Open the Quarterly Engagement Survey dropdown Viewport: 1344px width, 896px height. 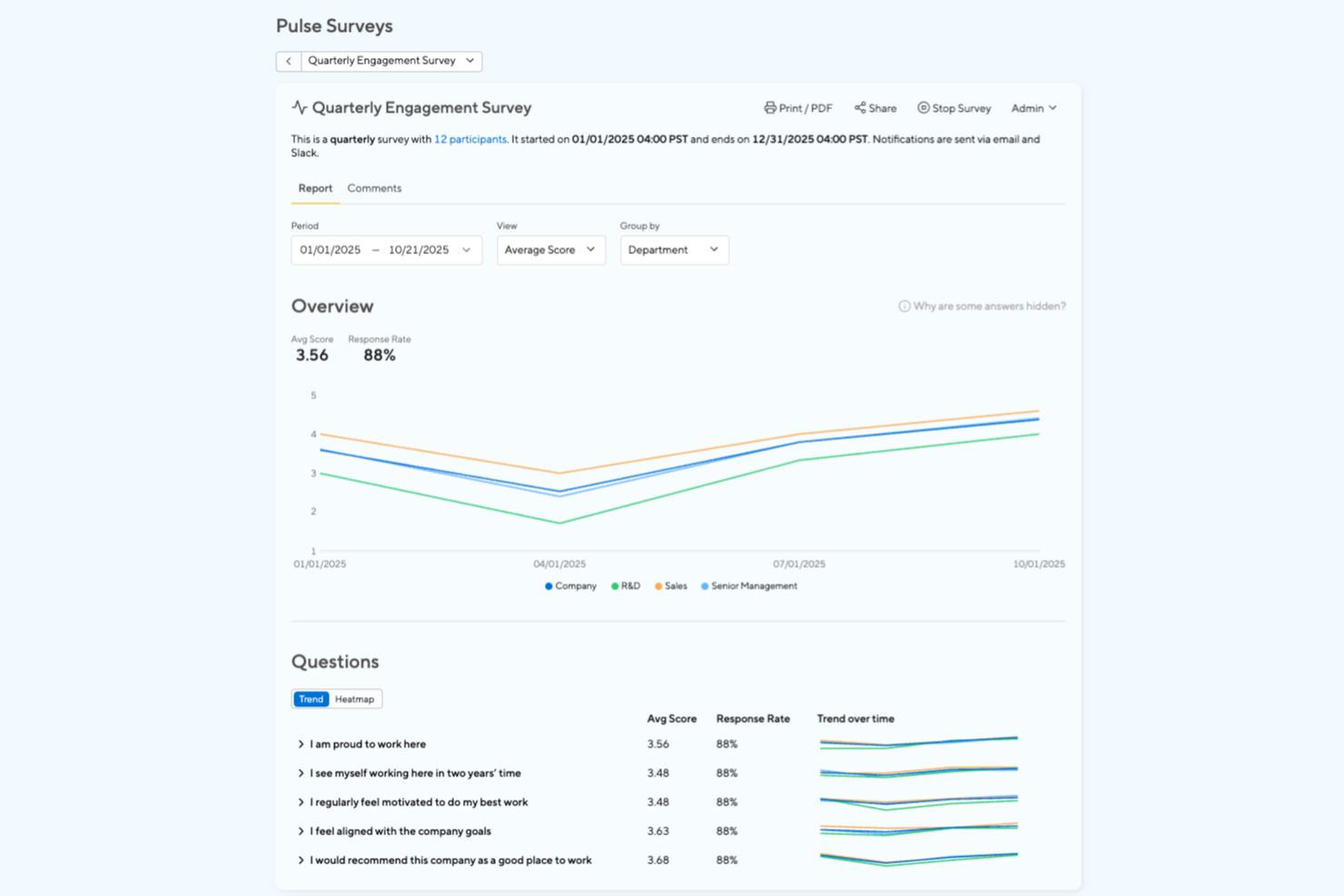pos(391,61)
